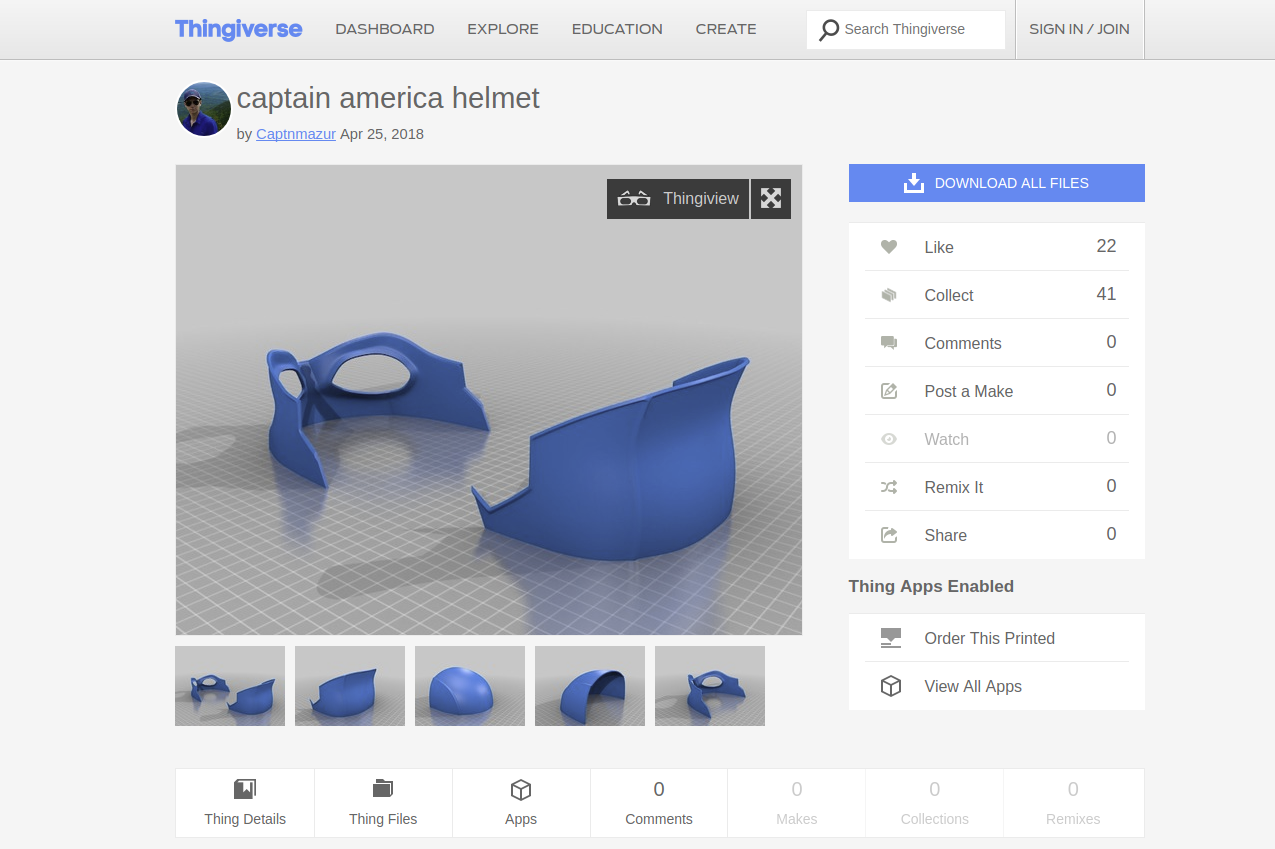Click the View All Apps cube icon

coord(891,686)
